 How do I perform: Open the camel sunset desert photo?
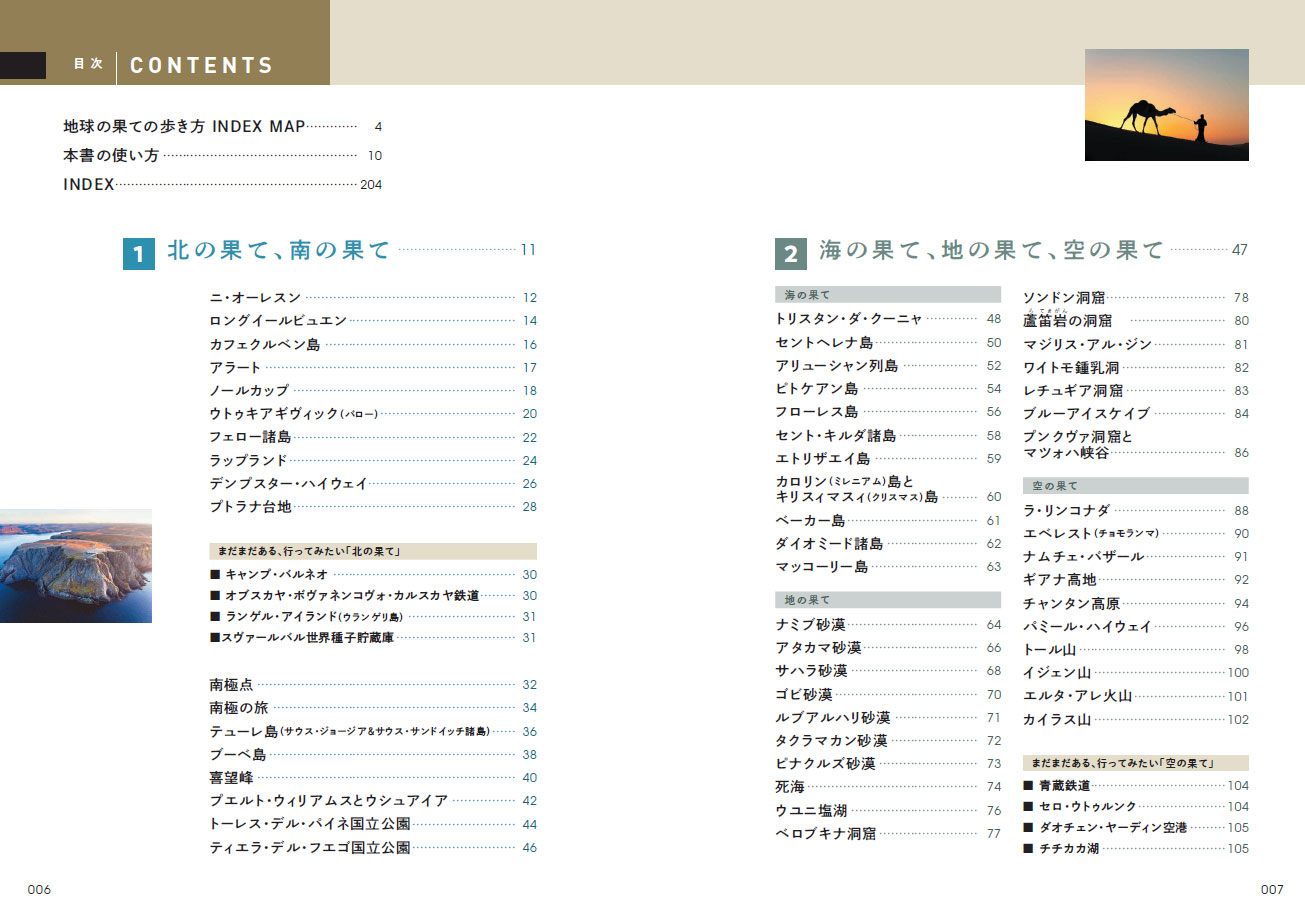[x=1166, y=105]
